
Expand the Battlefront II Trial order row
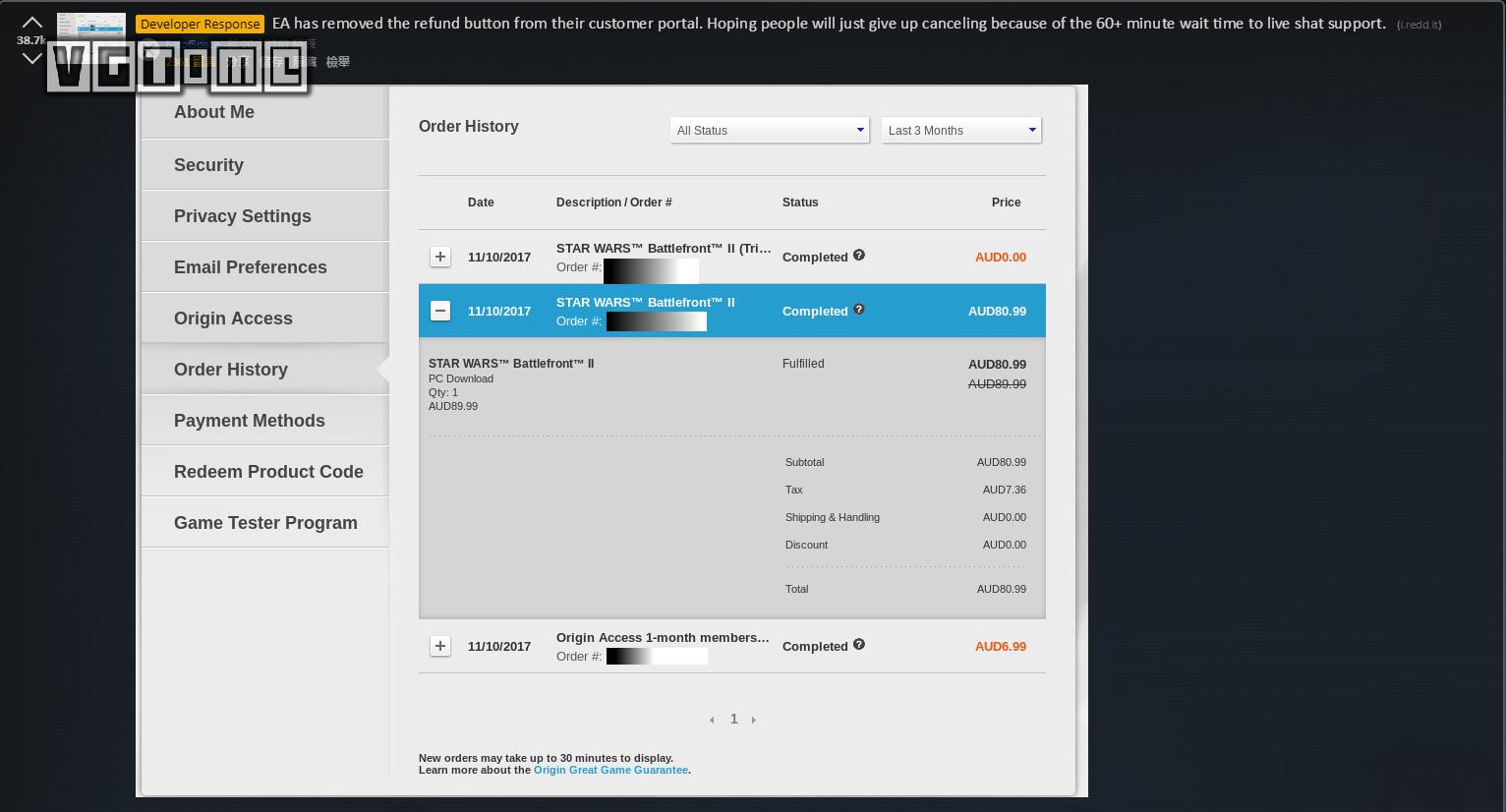click(x=440, y=257)
